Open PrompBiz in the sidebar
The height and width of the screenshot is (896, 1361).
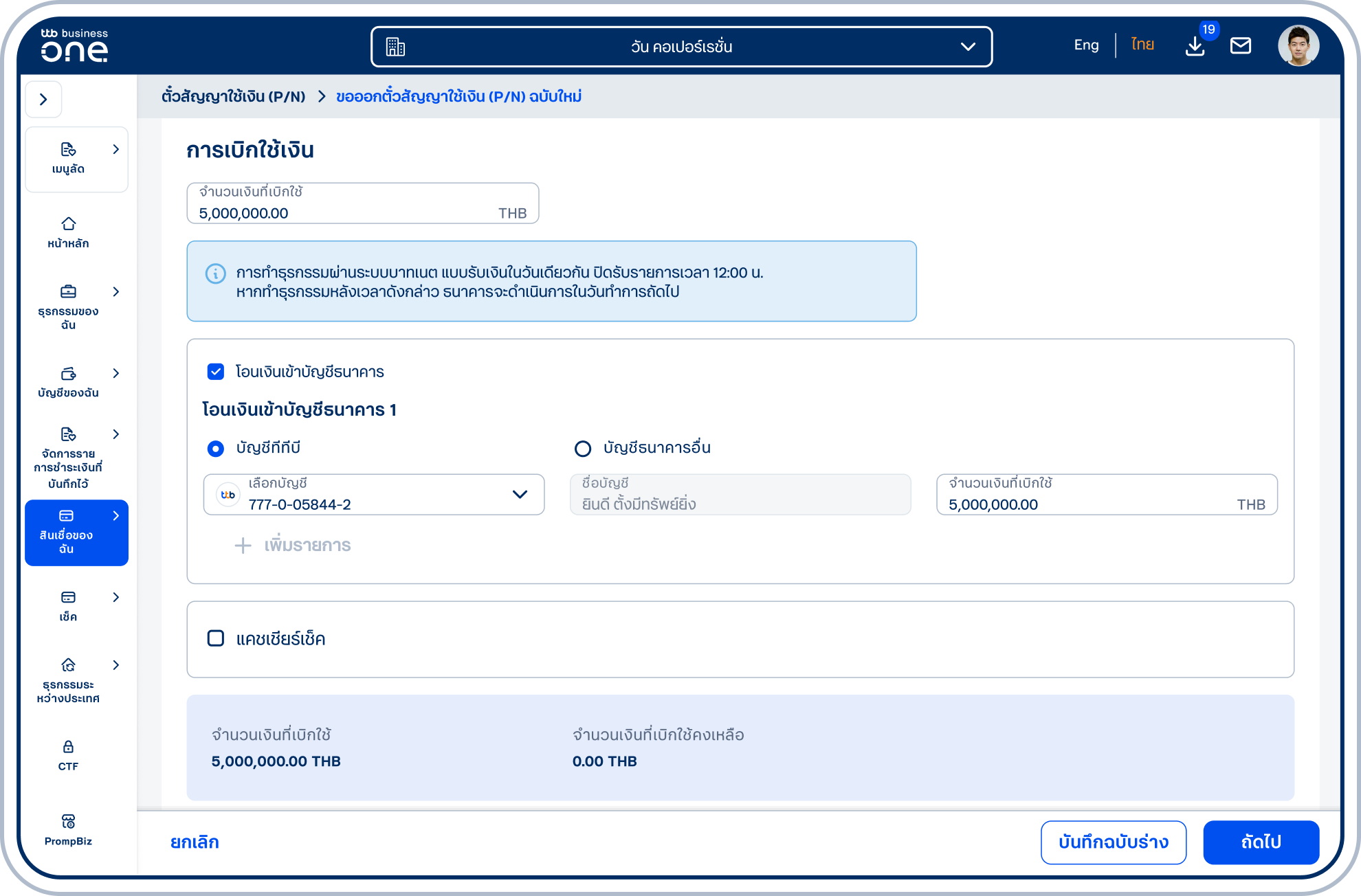pos(68,830)
